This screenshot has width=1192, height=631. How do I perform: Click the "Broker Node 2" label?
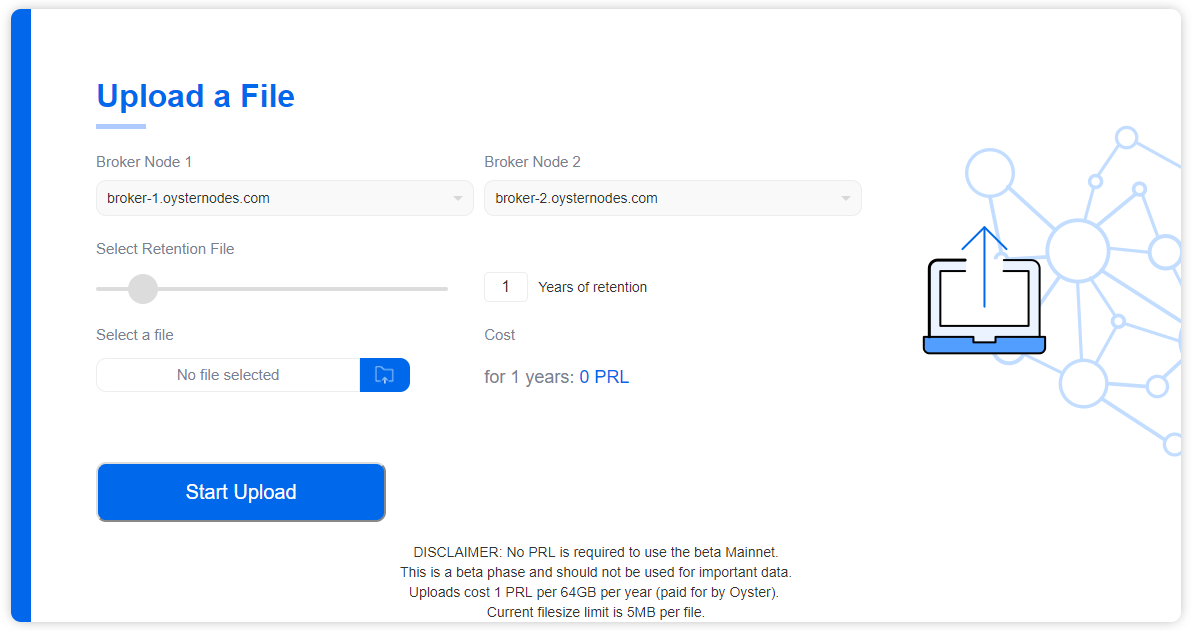(532, 162)
